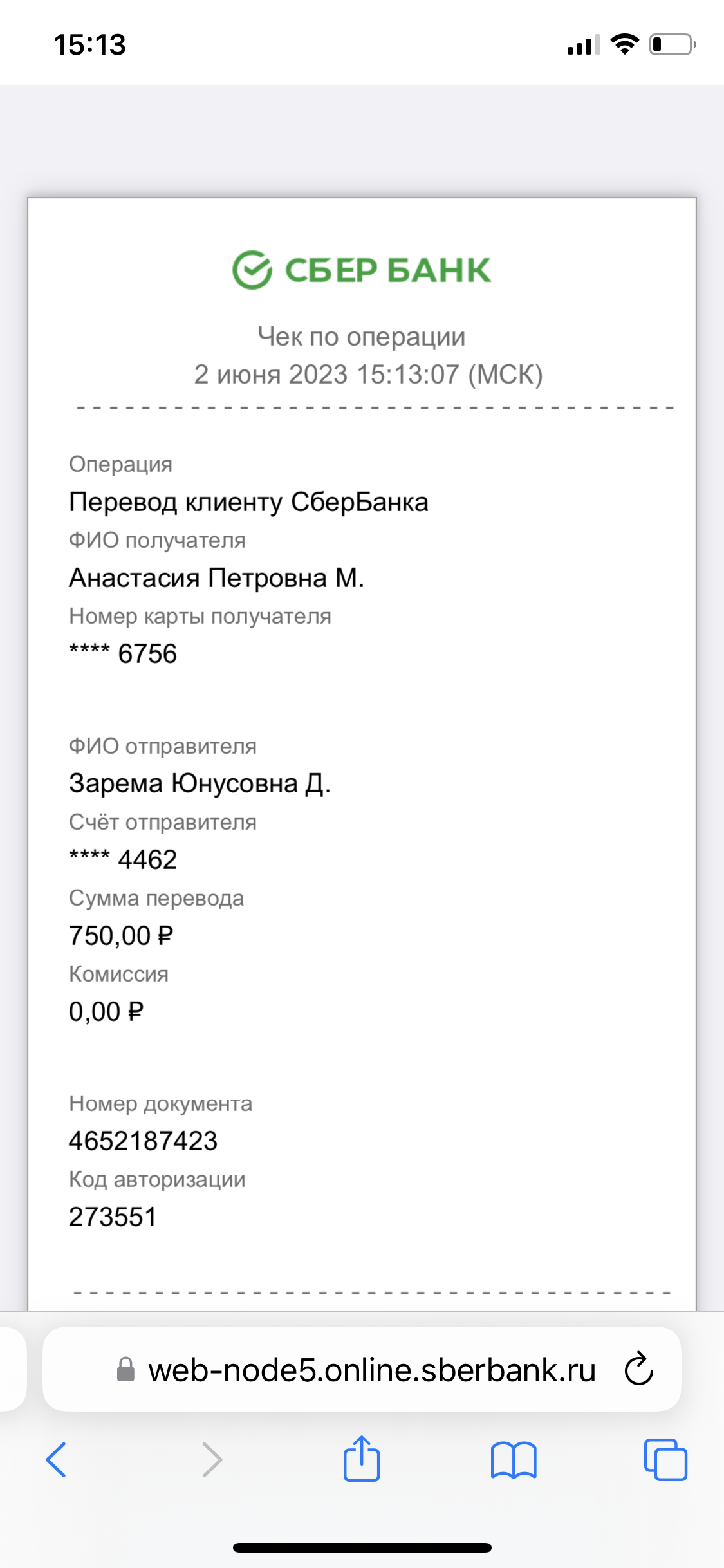Tap the Wi-Fi status icon
The height and width of the screenshot is (1568, 724).
[x=624, y=44]
